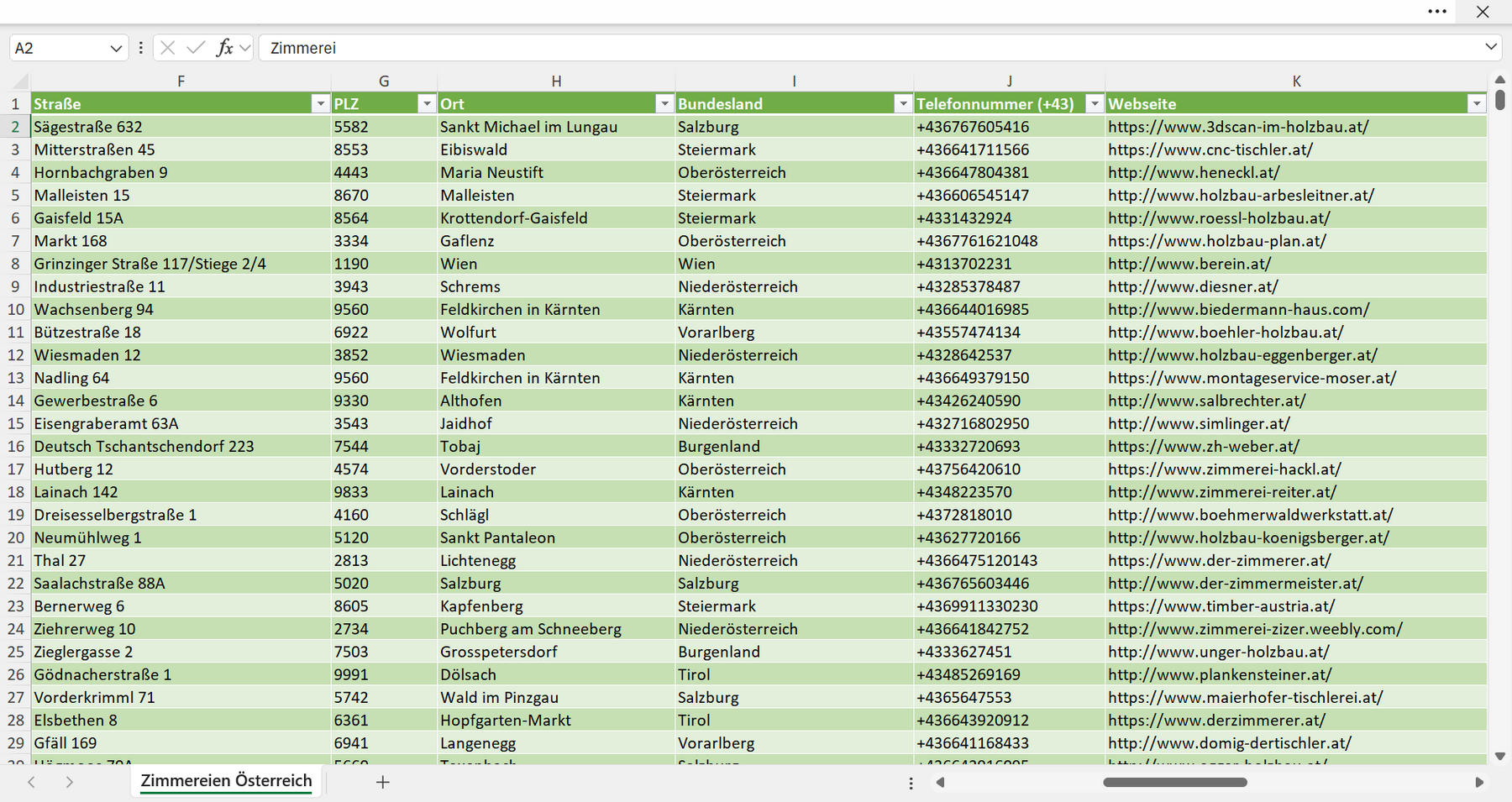
Task: Open the PLZ column filter dropdown
Action: [x=427, y=103]
